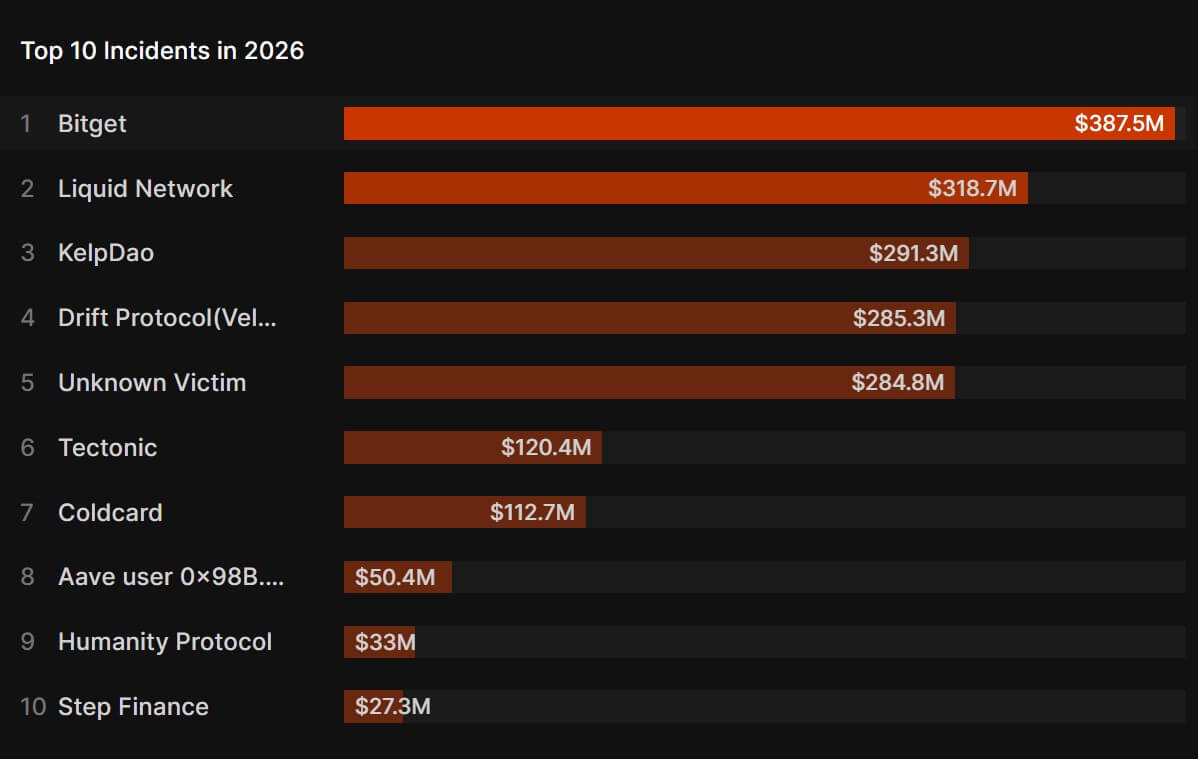The image size is (1198, 759).
Task: Click rank number 3 beside KelpDao
Action: [28, 253]
